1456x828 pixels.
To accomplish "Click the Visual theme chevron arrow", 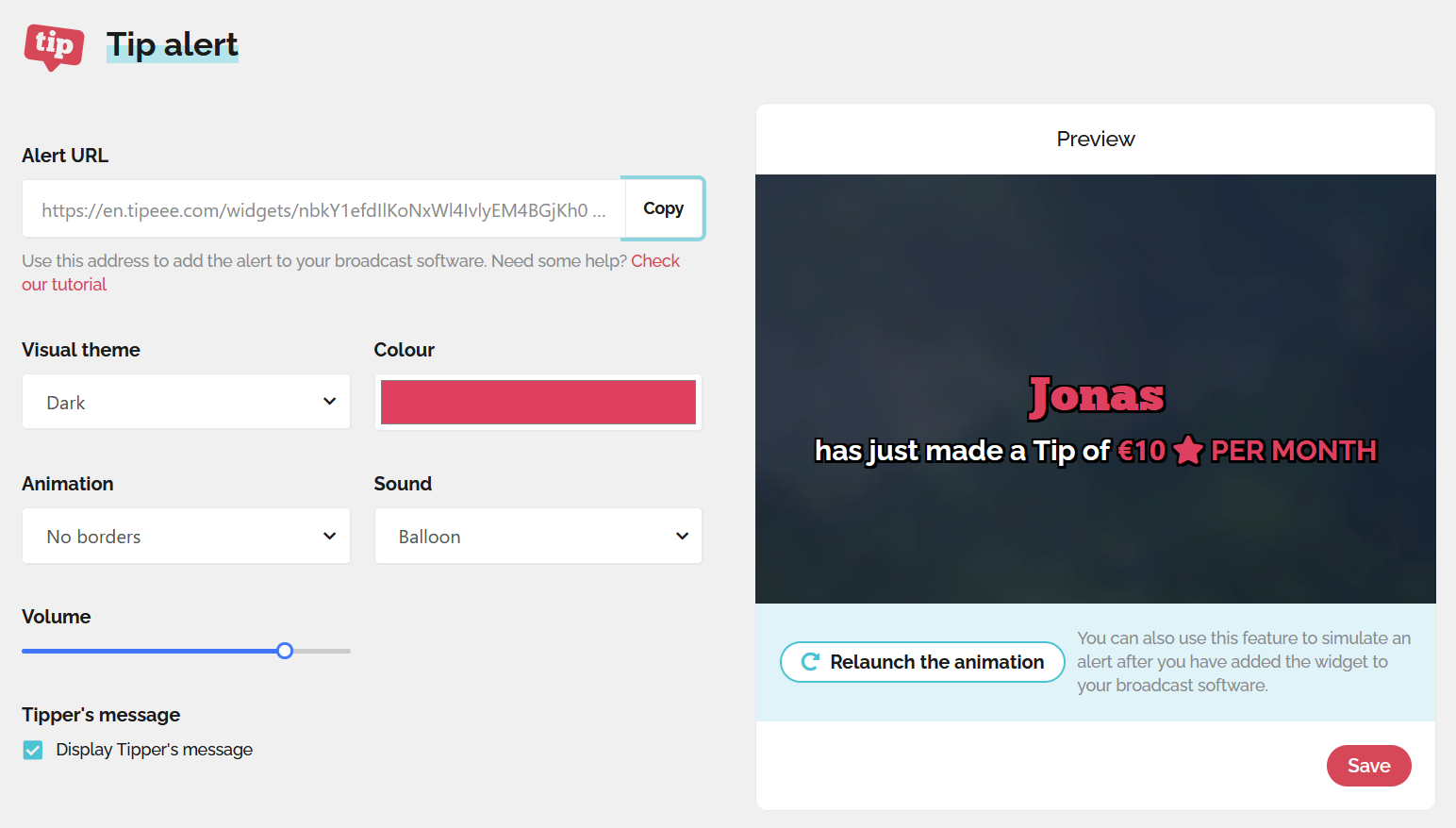I will [x=329, y=402].
